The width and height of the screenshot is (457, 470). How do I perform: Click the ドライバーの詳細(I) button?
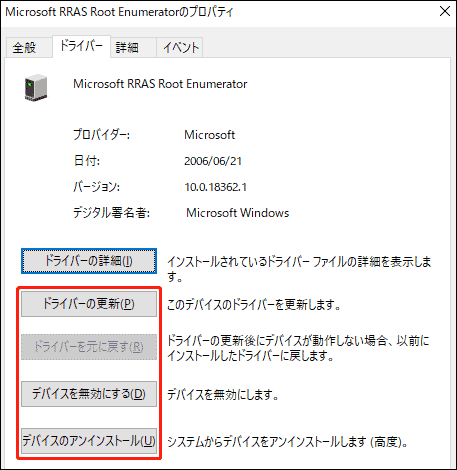click(x=89, y=261)
